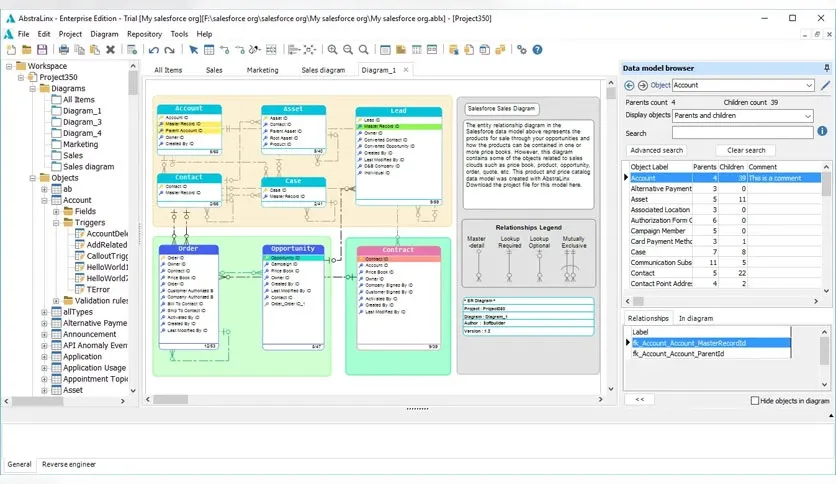Click the blue info icon beside Search
The height and width of the screenshot is (484, 836).
[x=822, y=131]
